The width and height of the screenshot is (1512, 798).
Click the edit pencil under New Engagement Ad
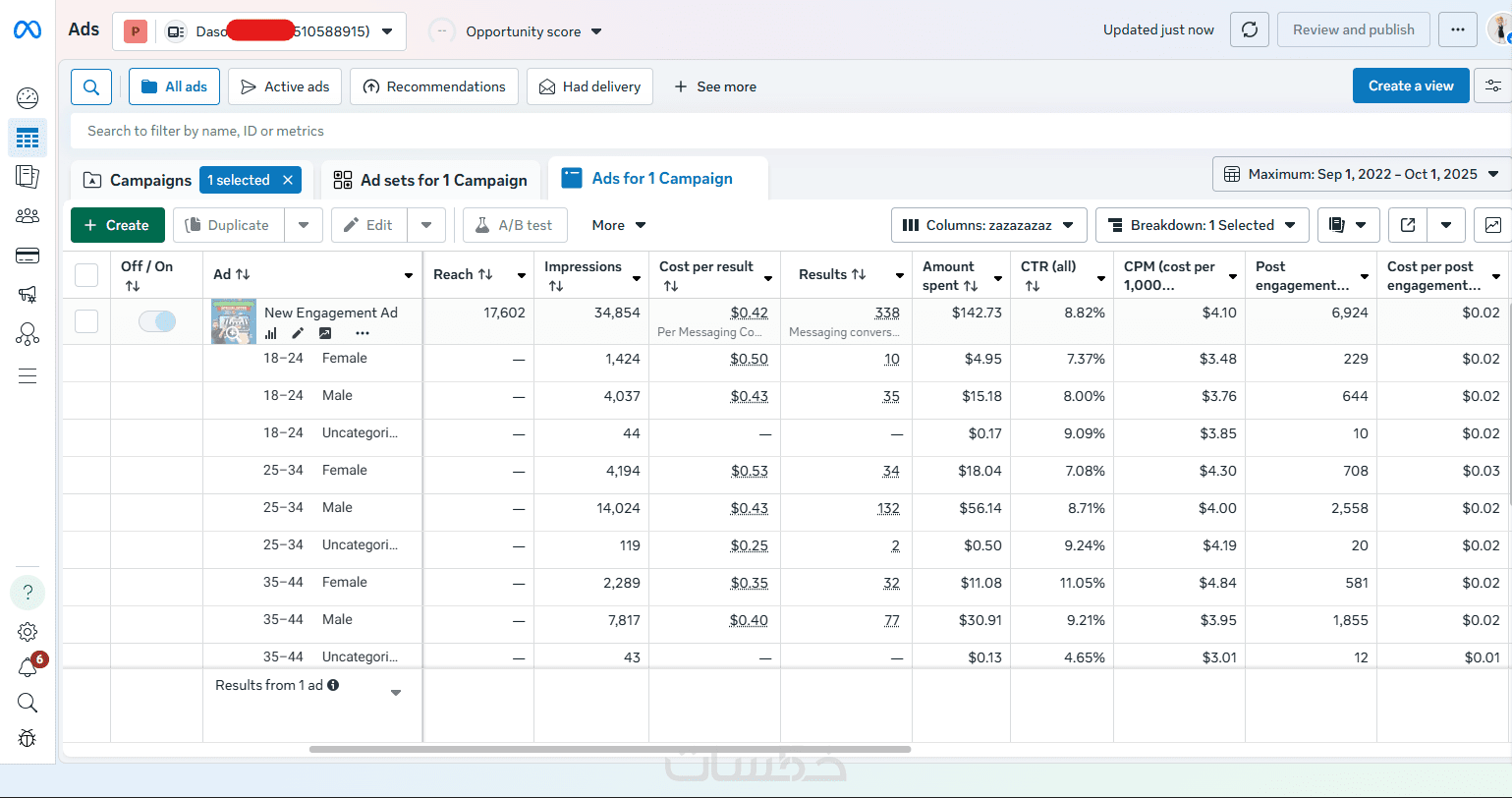pos(298,333)
